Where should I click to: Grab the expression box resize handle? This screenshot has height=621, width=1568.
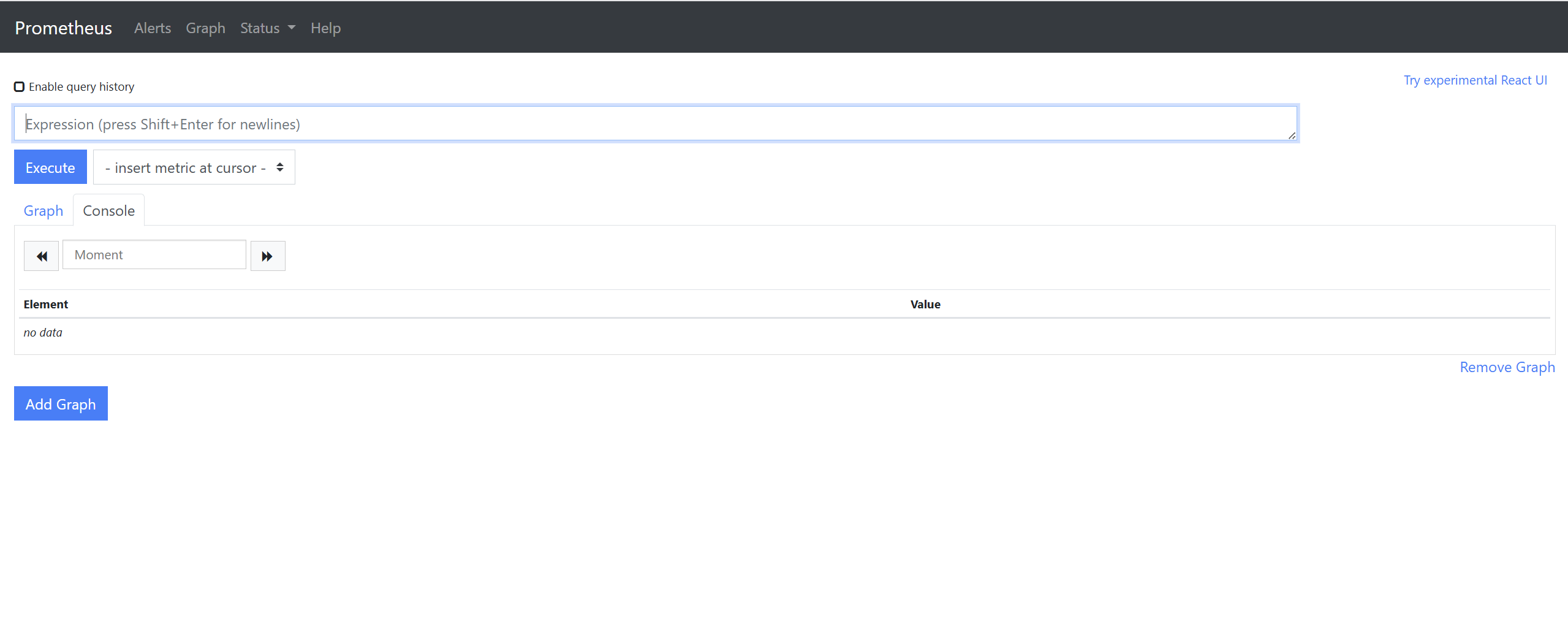pyautogui.click(x=1292, y=136)
